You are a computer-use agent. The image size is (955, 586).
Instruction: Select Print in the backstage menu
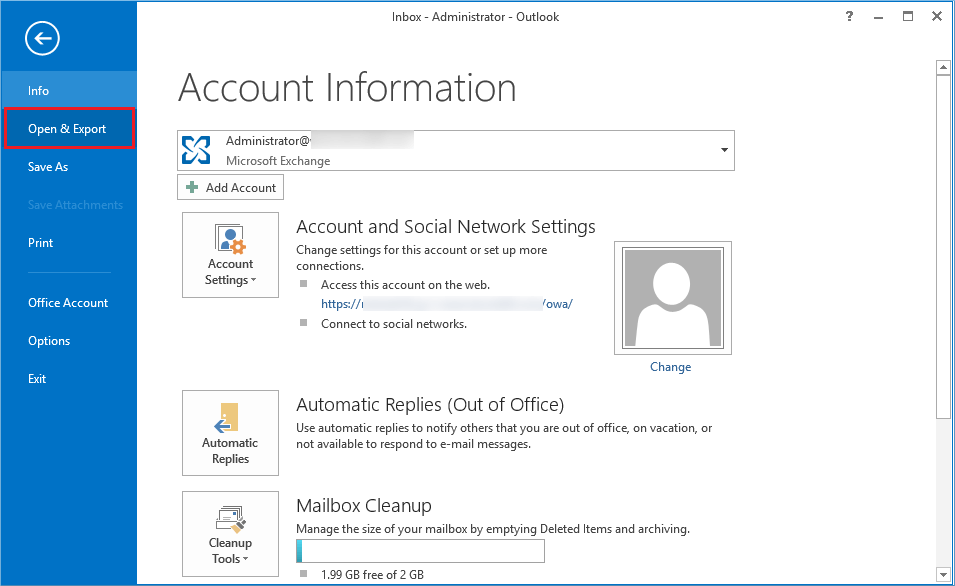tap(41, 243)
